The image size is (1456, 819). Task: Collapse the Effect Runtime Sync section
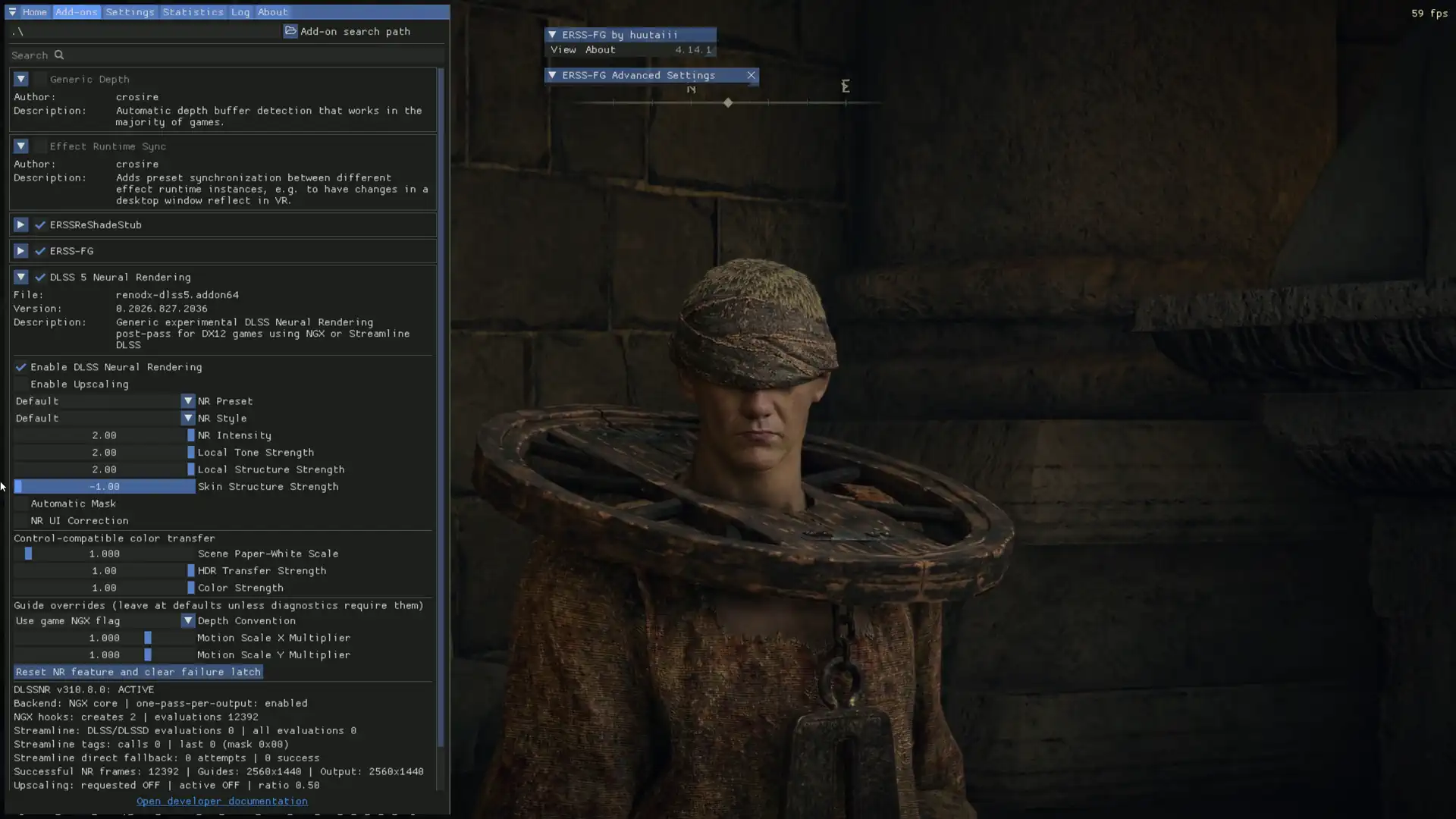pos(20,146)
